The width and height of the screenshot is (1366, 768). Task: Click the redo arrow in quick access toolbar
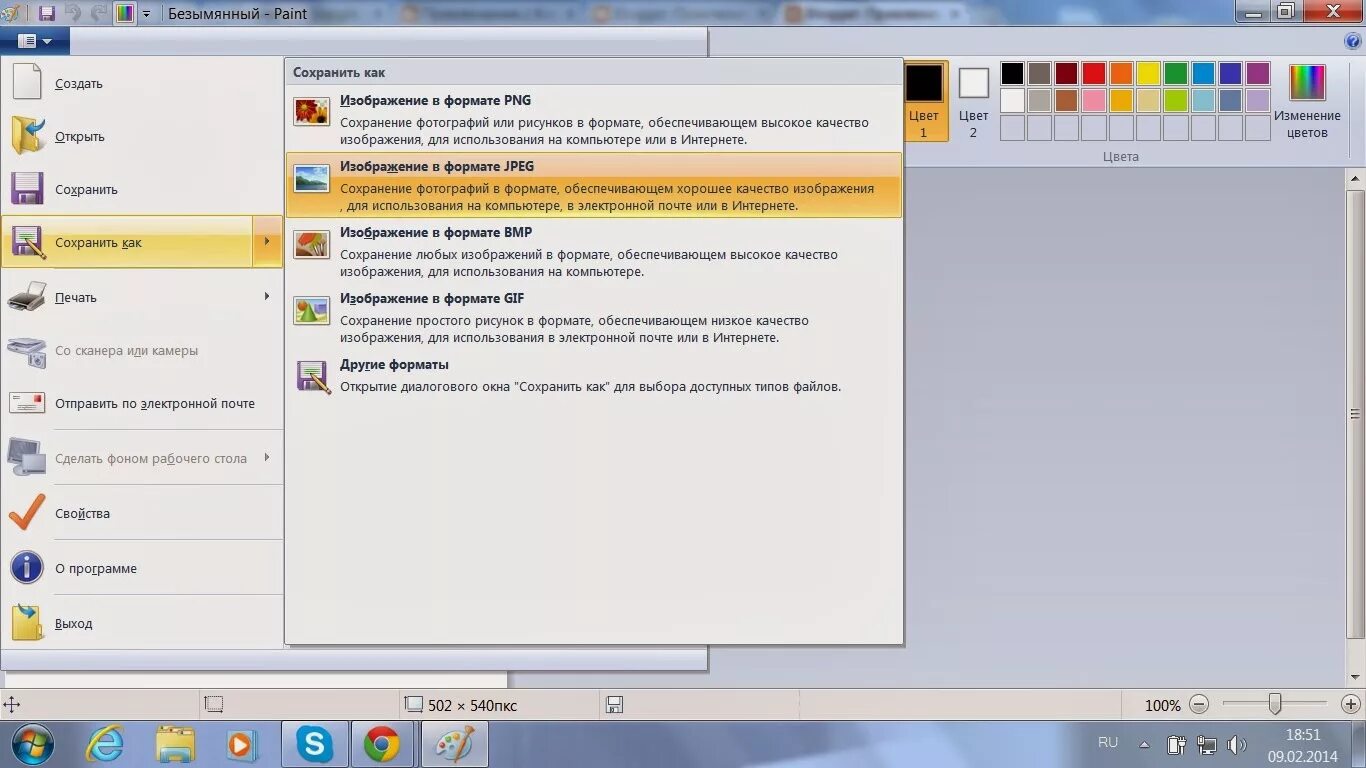click(98, 14)
